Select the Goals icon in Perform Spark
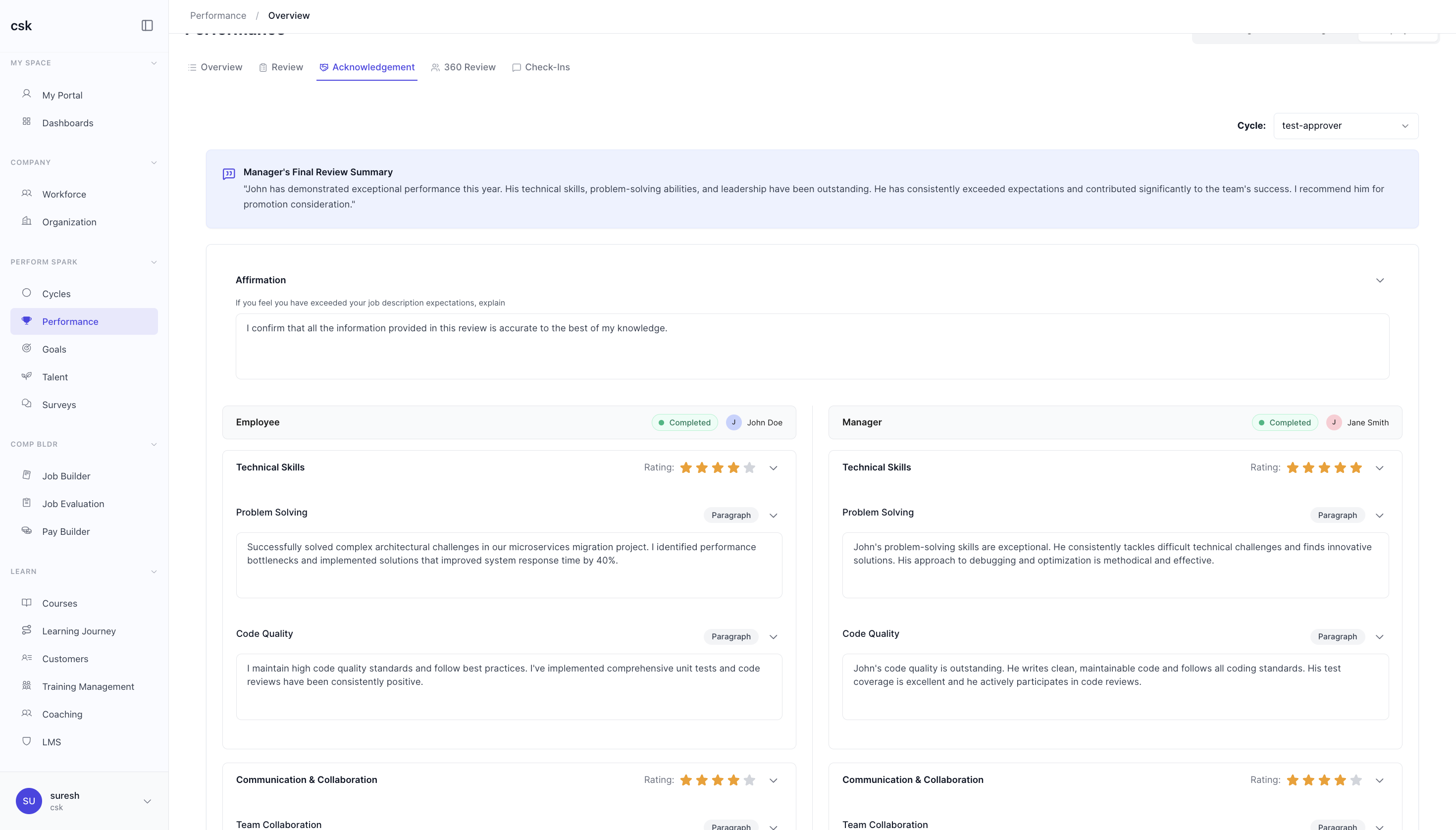 pyautogui.click(x=27, y=348)
